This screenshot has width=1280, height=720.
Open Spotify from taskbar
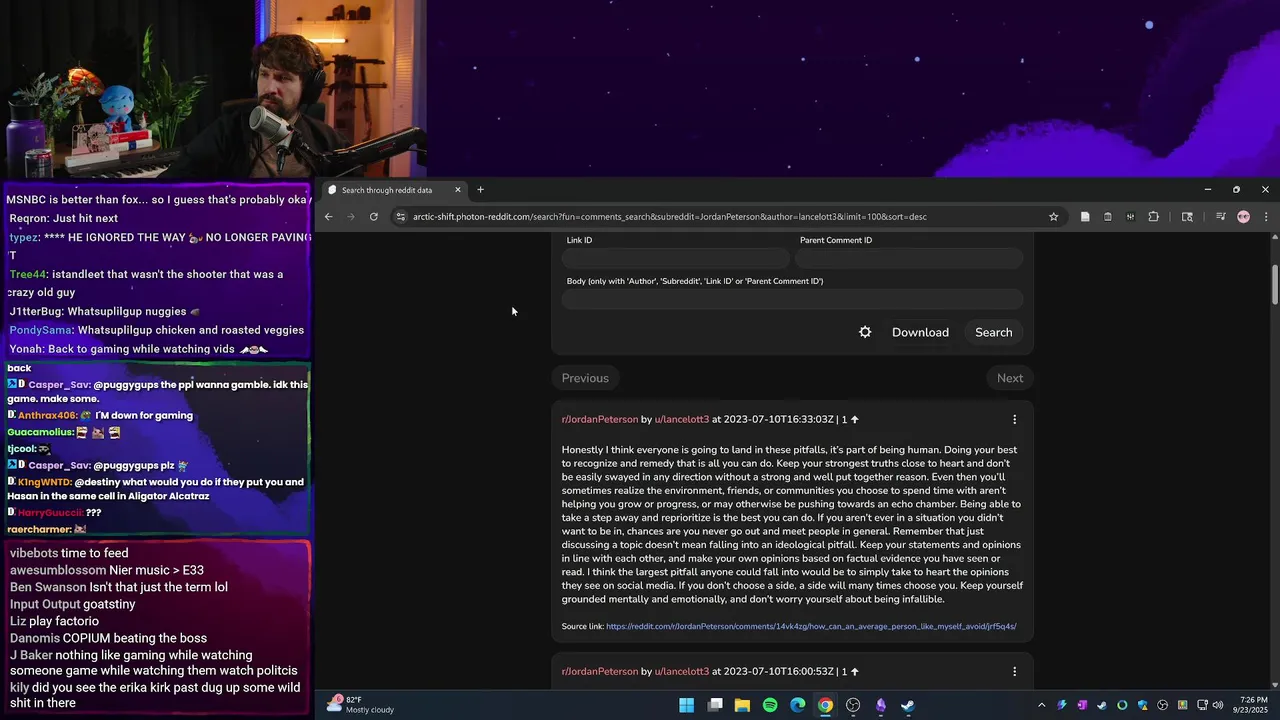point(770,705)
